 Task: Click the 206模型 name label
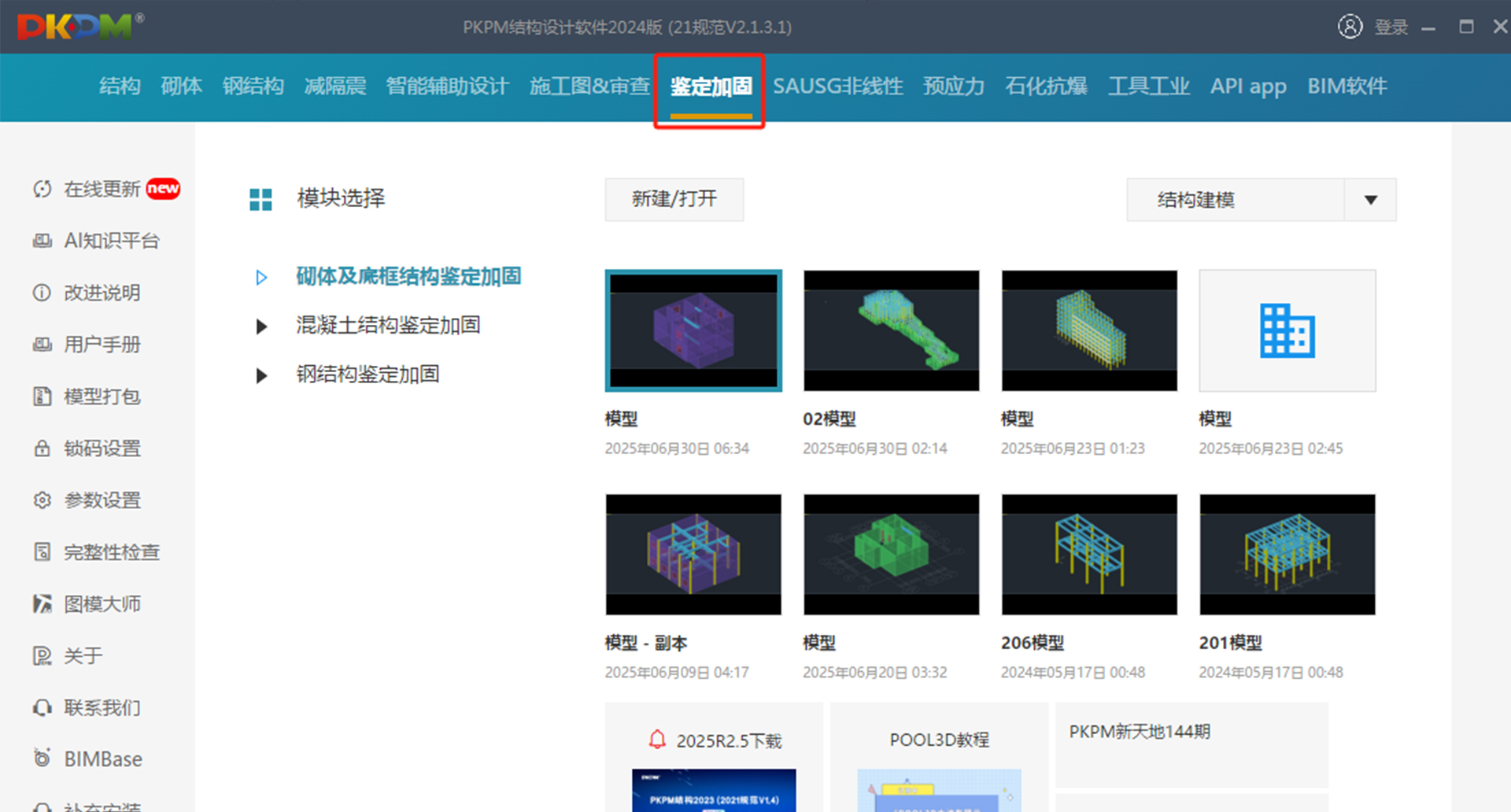click(1033, 644)
